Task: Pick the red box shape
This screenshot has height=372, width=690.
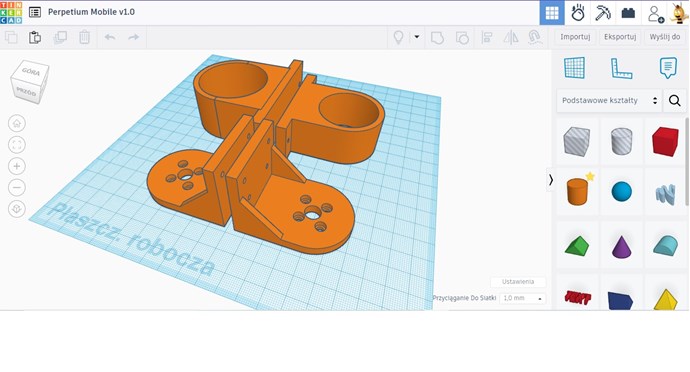Action: coord(665,142)
